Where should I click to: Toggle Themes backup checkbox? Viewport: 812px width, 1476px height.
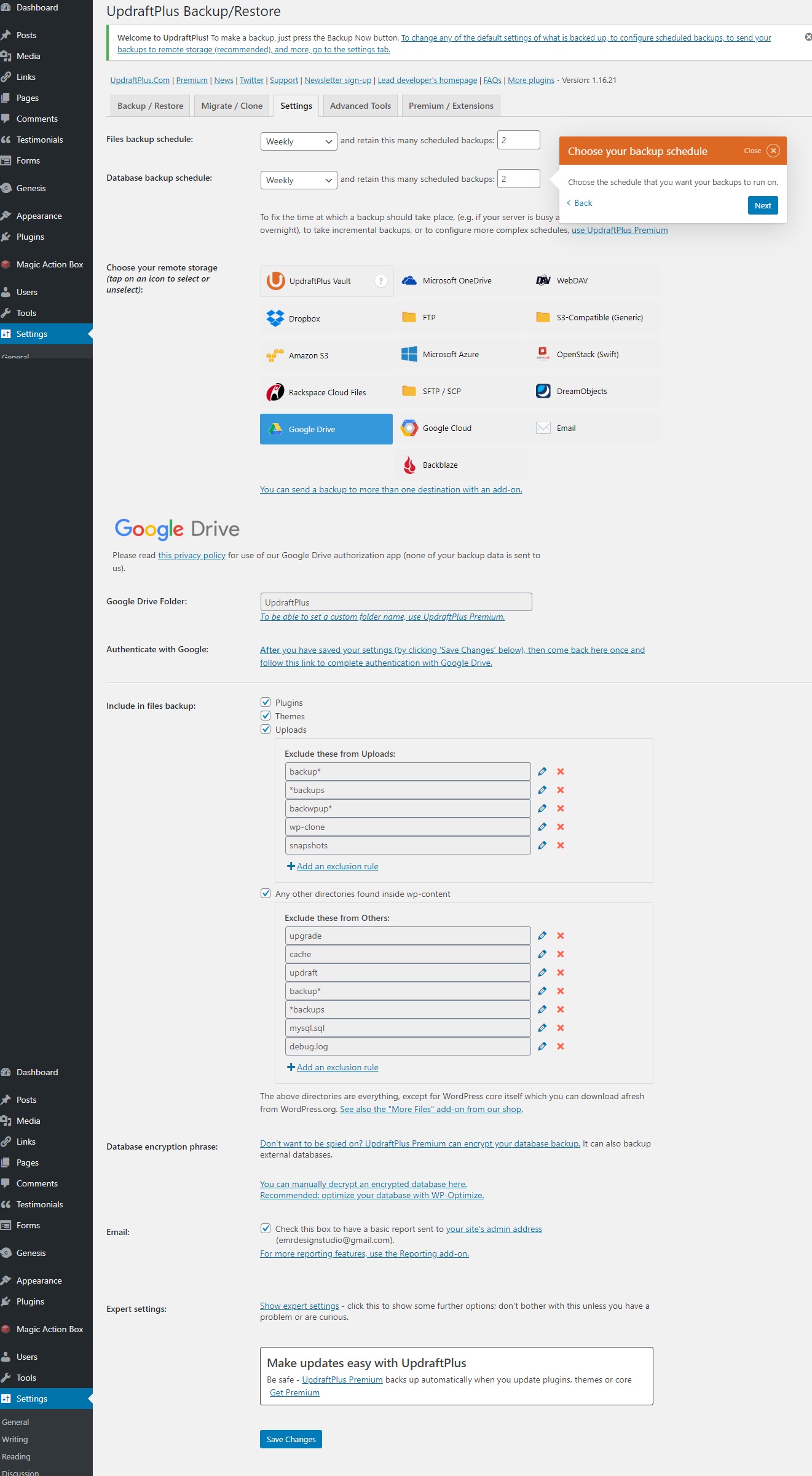266,716
